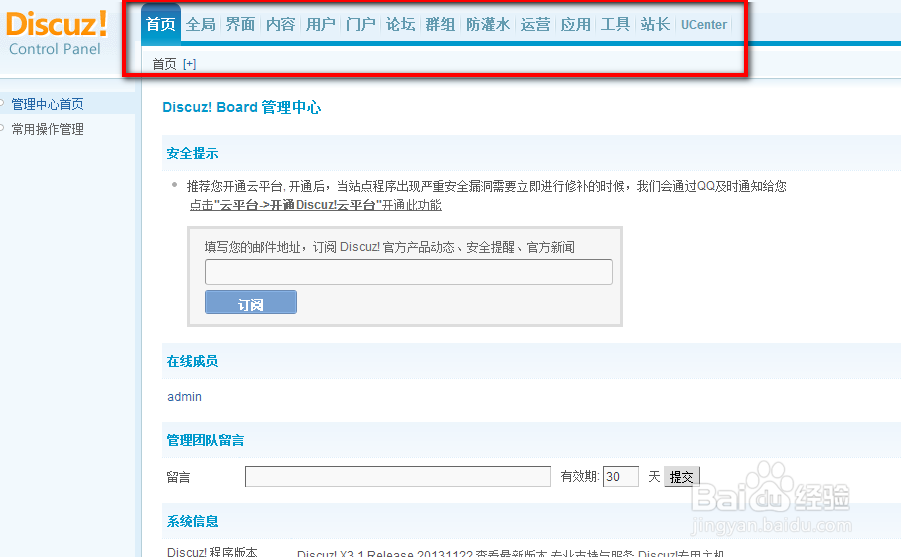Focus the email subscription input field
The width and height of the screenshot is (901, 557).
click(x=409, y=272)
